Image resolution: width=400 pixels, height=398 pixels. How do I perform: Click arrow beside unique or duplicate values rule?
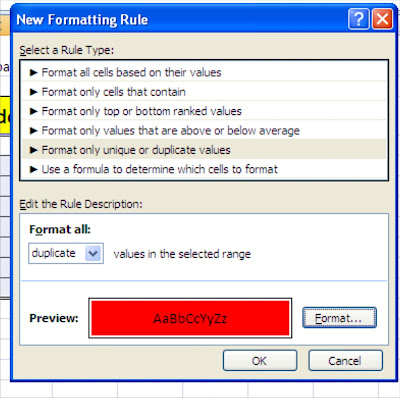pyautogui.click(x=33, y=150)
